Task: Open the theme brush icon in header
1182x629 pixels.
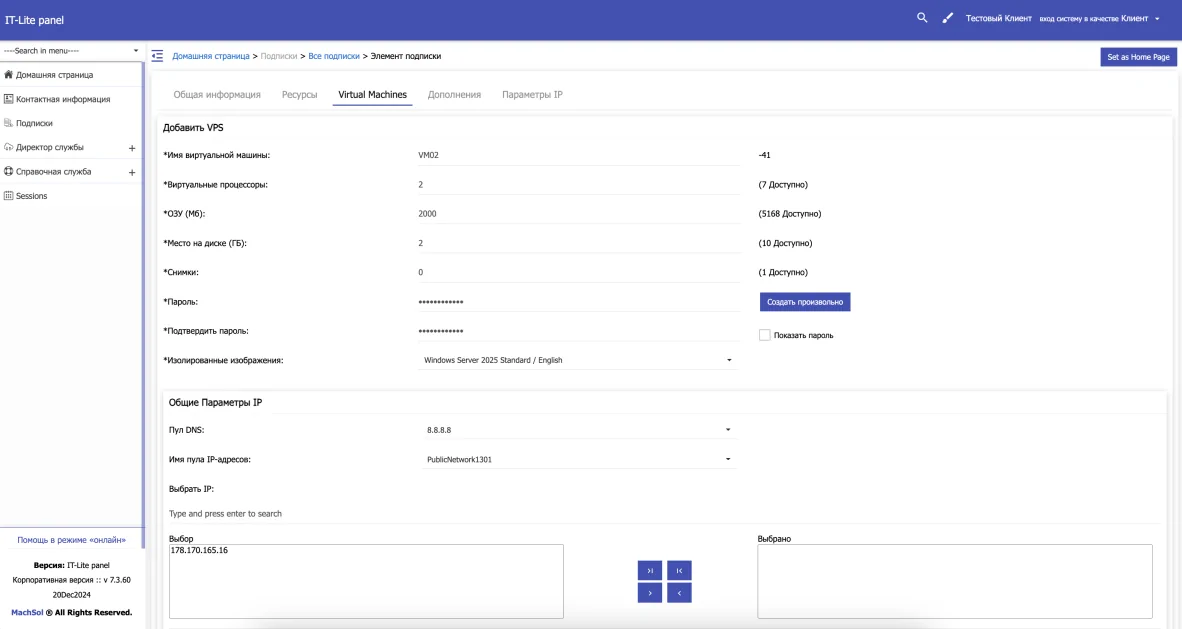Action: (x=948, y=17)
